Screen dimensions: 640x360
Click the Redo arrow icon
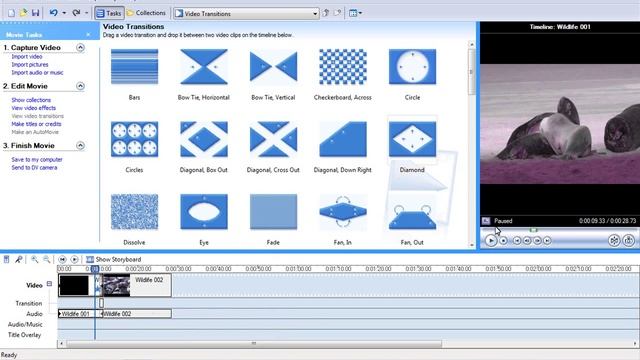(76, 13)
